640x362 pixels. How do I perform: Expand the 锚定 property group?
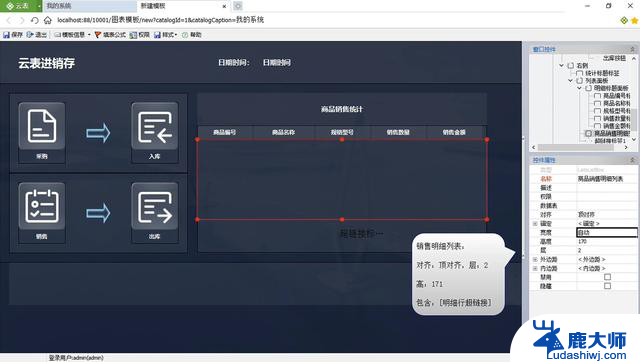point(535,224)
